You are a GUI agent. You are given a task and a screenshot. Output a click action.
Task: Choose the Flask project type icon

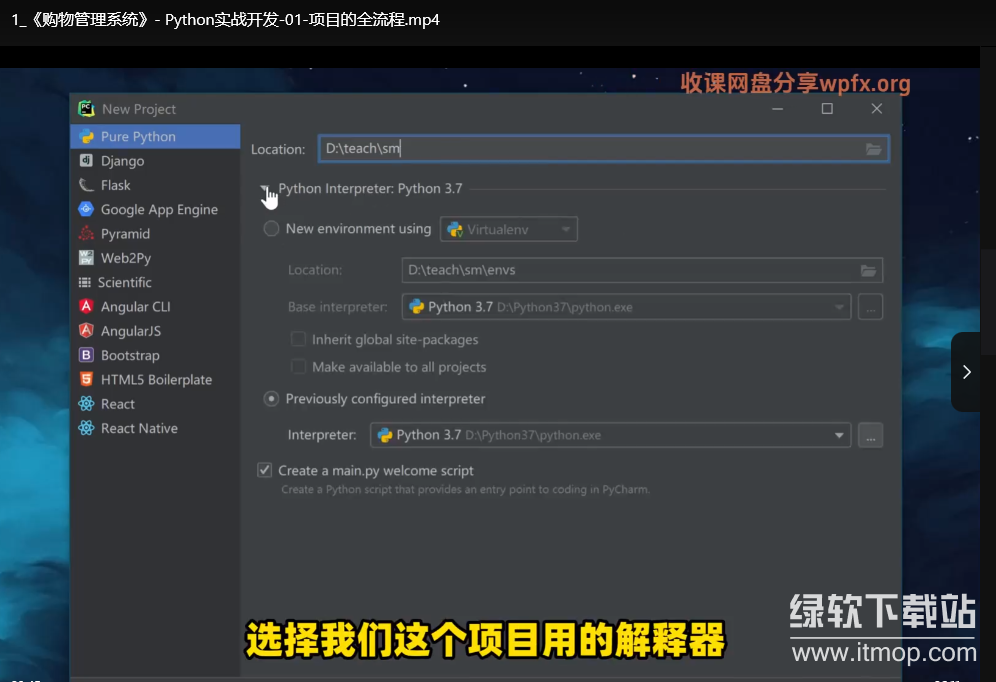86,185
